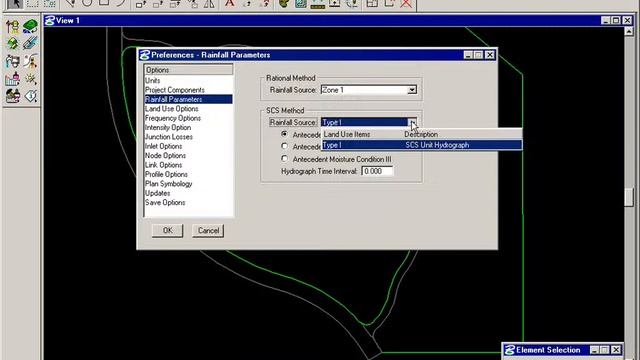This screenshot has height=360, width=640.
Task: Pick the Place Block rectangle tool
Action: 104,3
